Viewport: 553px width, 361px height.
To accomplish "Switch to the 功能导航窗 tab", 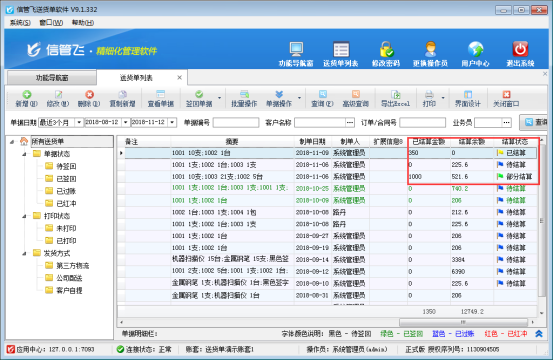I will click(x=52, y=78).
